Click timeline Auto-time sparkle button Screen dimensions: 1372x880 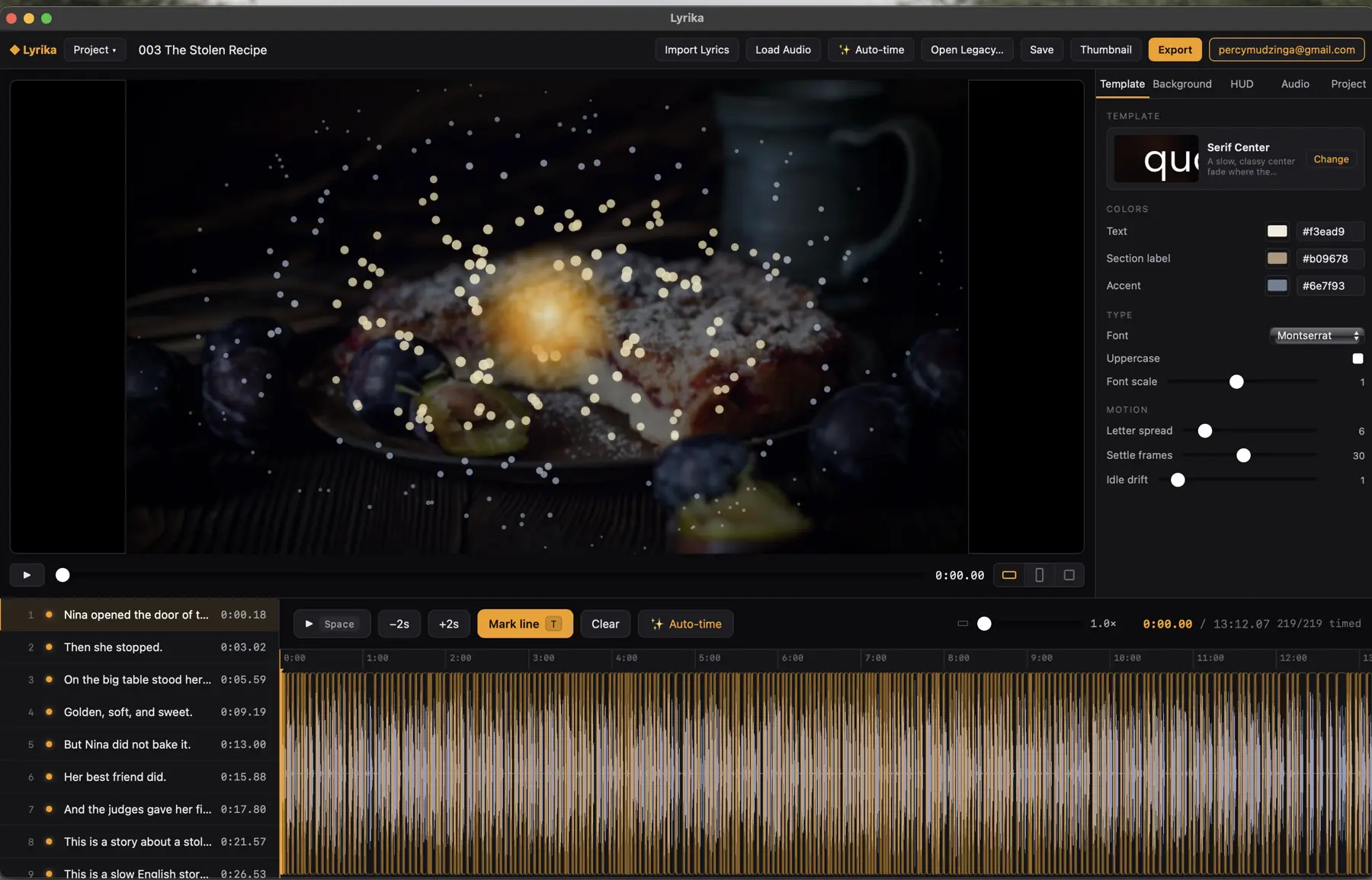(685, 624)
